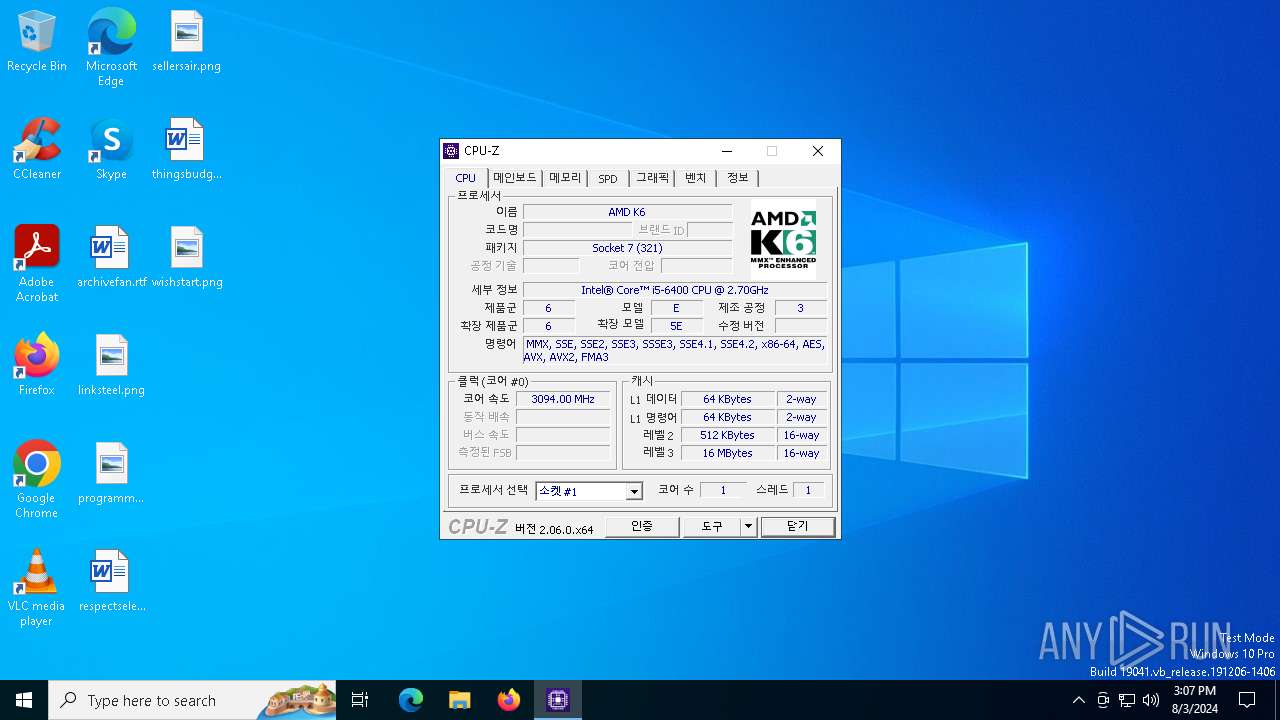This screenshot has height=720, width=1280.
Task: Switch to the CPU tab
Action: click(x=466, y=178)
